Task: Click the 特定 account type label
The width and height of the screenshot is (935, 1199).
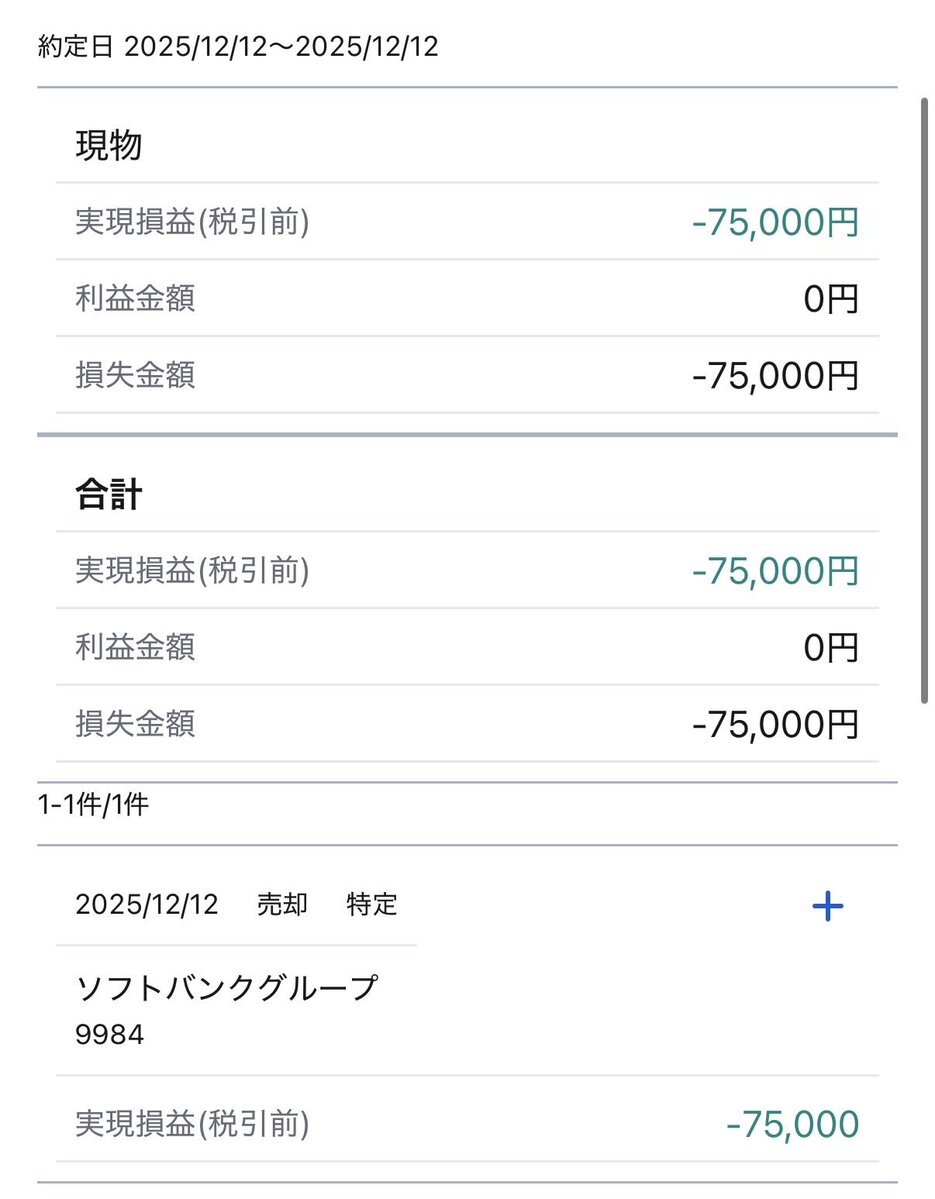Action: click(372, 905)
